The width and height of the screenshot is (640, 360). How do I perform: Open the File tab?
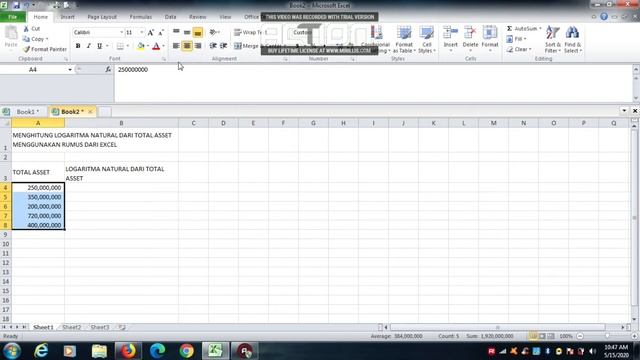pyautogui.click(x=13, y=17)
